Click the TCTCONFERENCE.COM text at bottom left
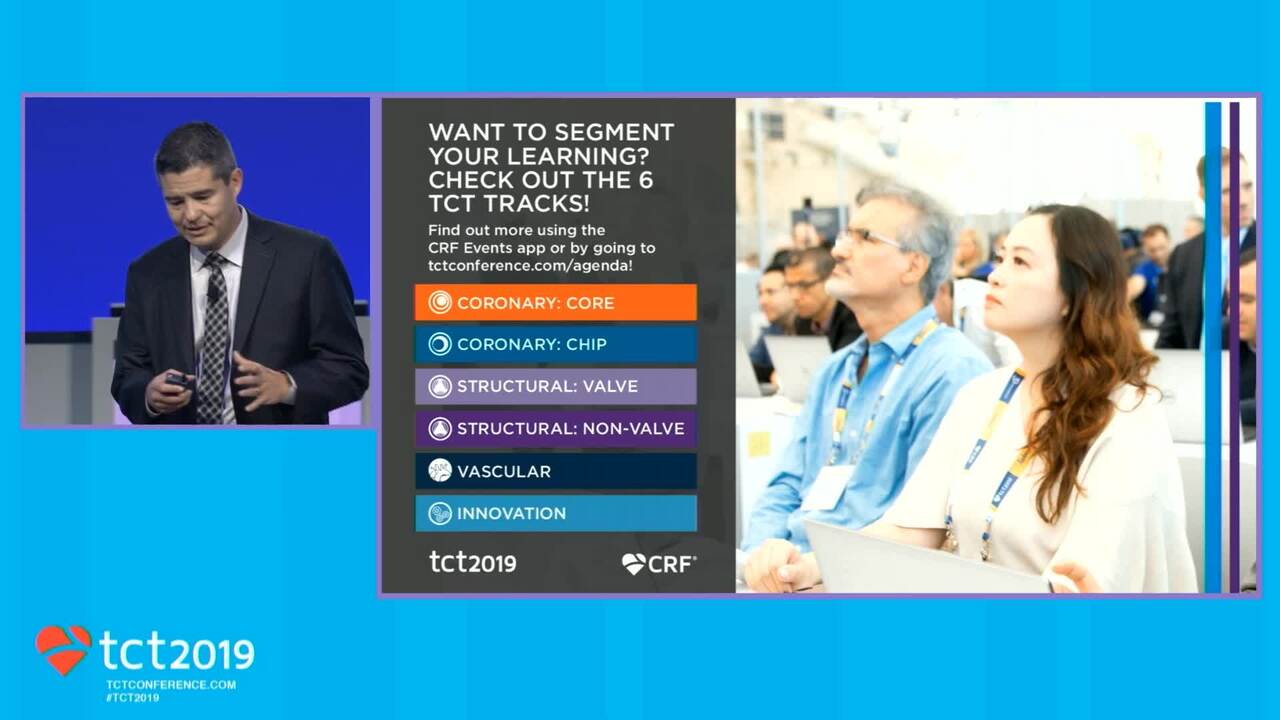The width and height of the screenshot is (1280, 720). click(171, 685)
